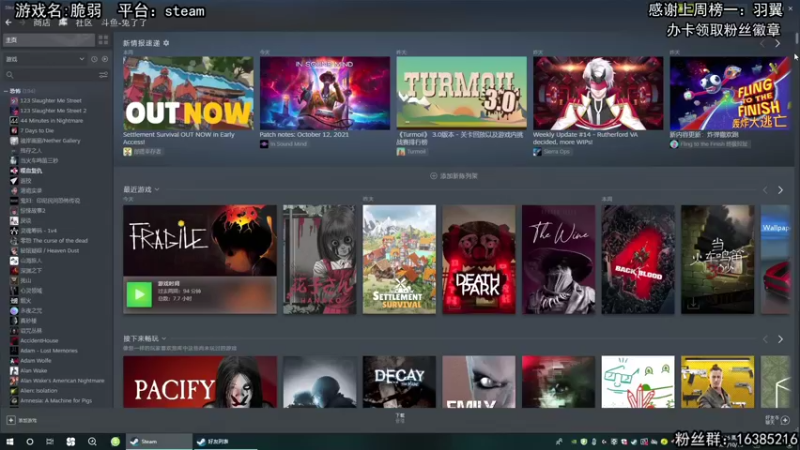Open the Pacify game banner
Image resolution: width=800 pixels, height=450 pixels.
(200, 382)
